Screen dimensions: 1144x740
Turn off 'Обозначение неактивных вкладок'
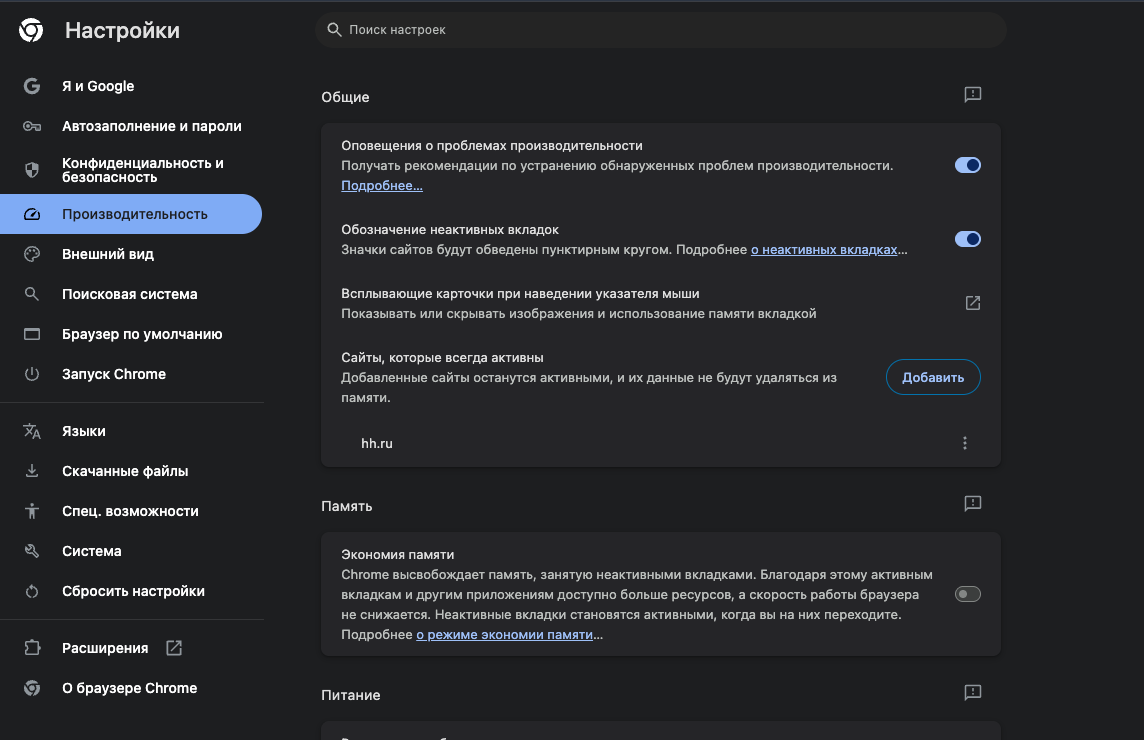[x=967, y=239]
